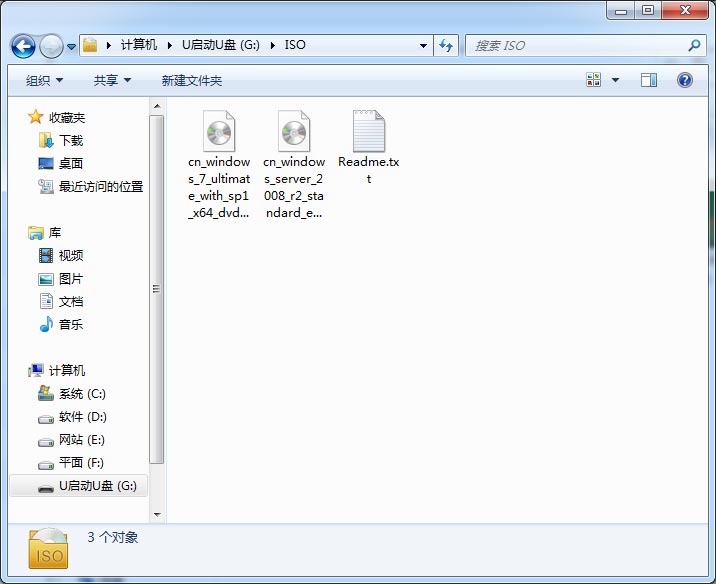
Task: Click 计算机 in the address breadcrumb
Action: click(138, 46)
